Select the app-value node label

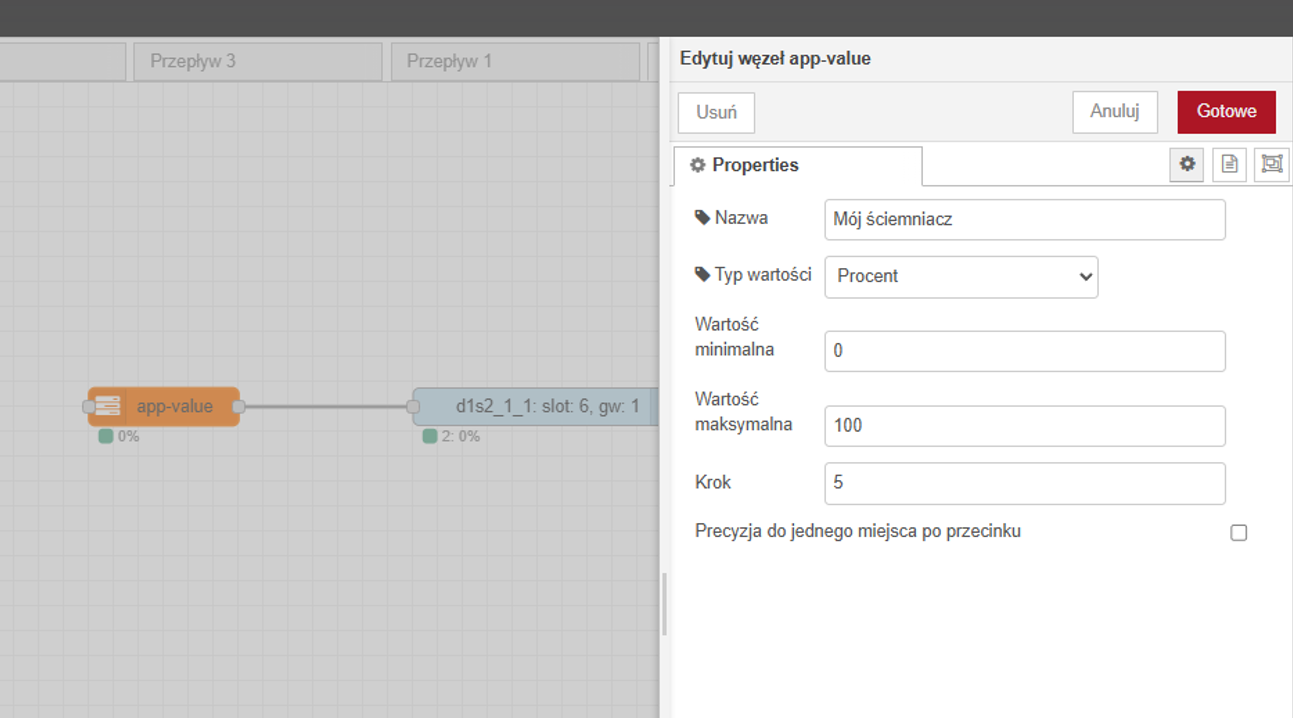click(175, 406)
